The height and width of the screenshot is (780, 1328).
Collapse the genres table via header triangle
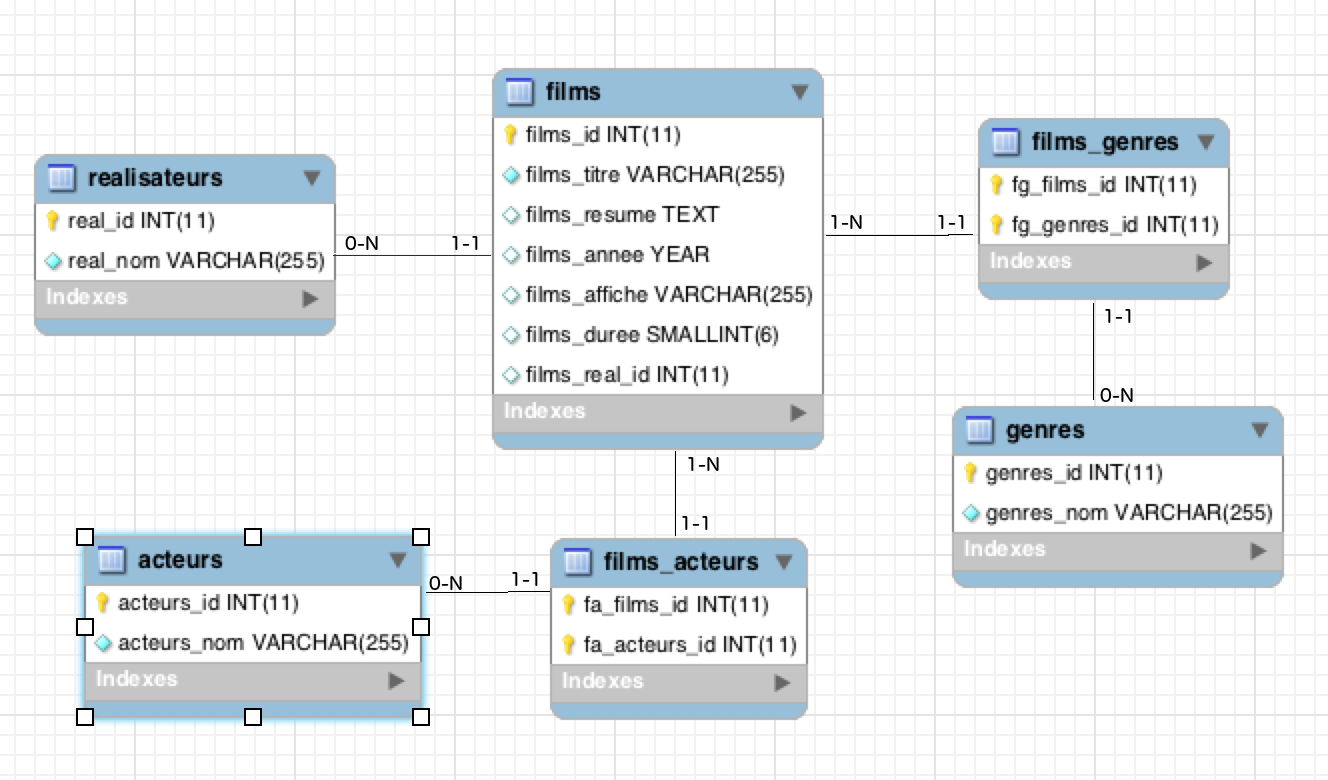pos(1259,431)
